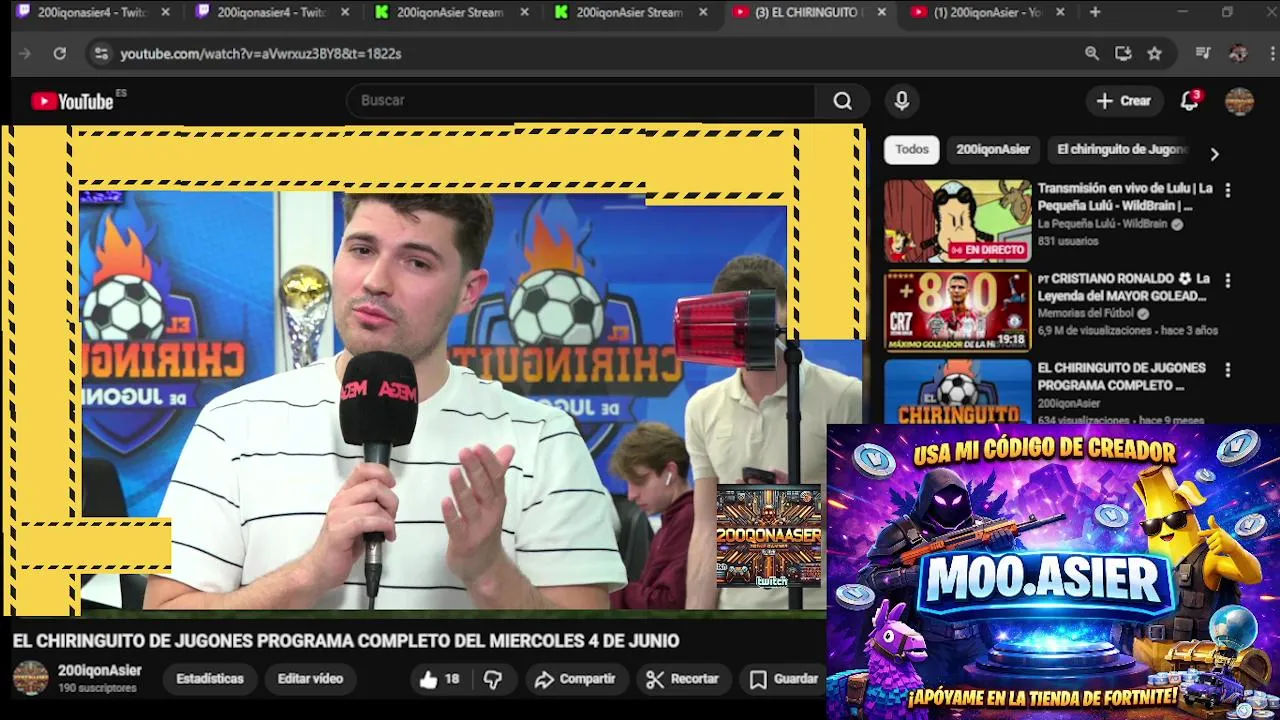Reload the page with the refresh icon
Image resolution: width=1280 pixels, height=720 pixels.
[60, 54]
